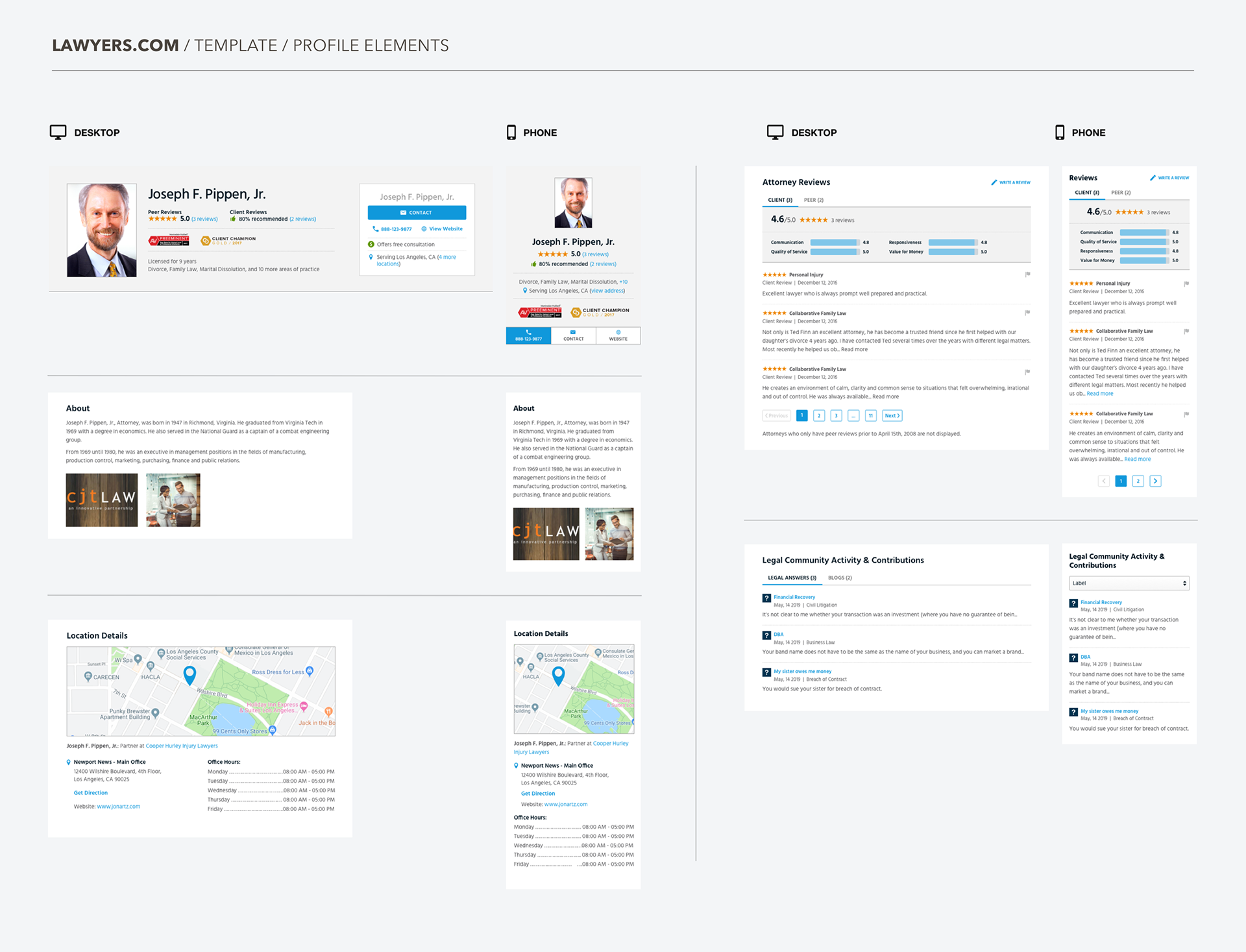1246x952 pixels.
Task: Click 'WRITE A REVIEW' in phone Reviews
Action: point(1169,178)
